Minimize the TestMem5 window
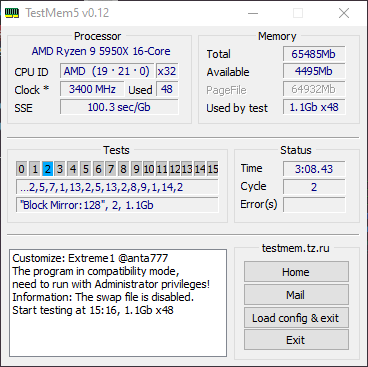 pyautogui.click(x=253, y=13)
